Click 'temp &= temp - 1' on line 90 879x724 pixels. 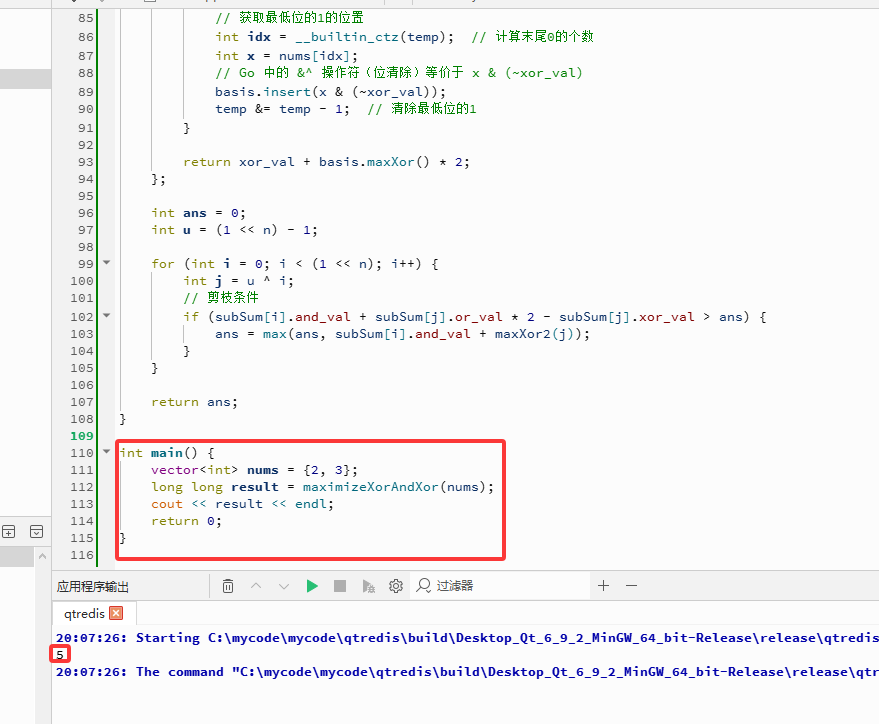point(283,109)
